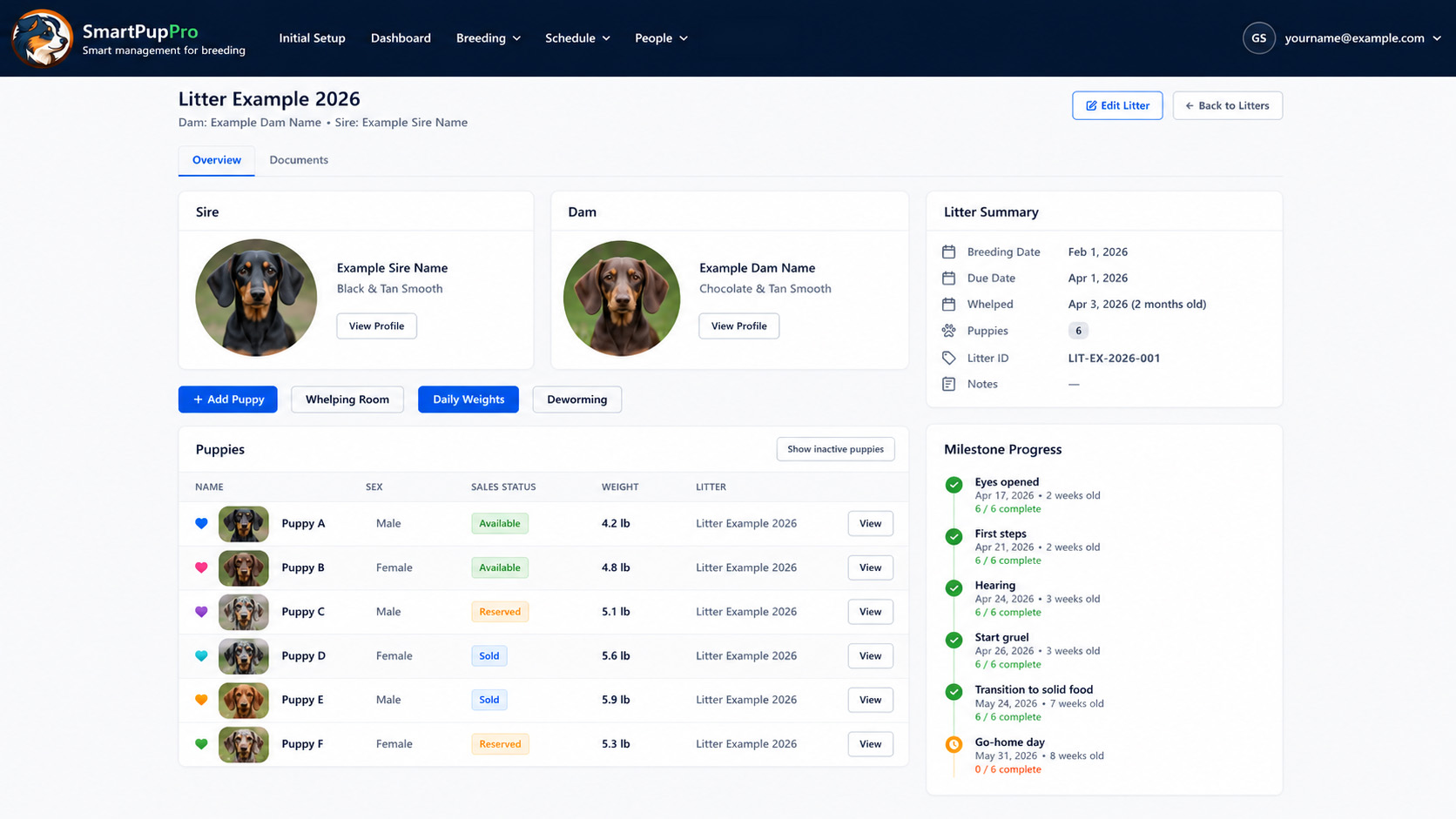Click Puppy C's Reserved status badge

pos(500,612)
